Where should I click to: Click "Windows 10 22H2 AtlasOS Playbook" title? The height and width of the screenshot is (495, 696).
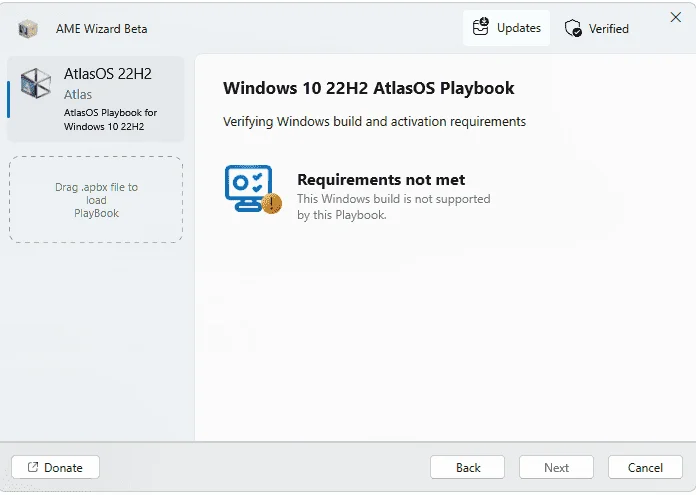pos(368,88)
